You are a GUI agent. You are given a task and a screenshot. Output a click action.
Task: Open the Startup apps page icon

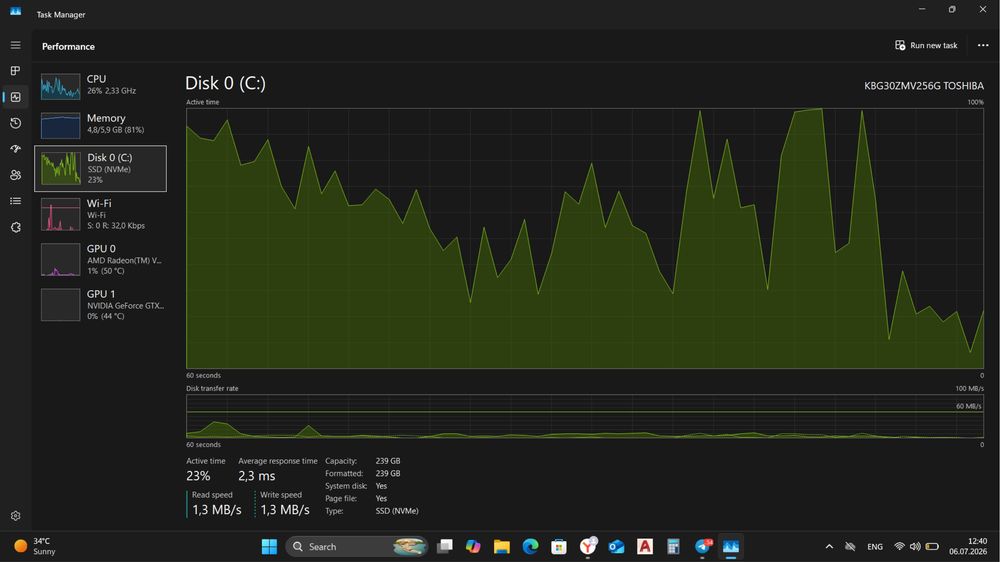point(15,149)
